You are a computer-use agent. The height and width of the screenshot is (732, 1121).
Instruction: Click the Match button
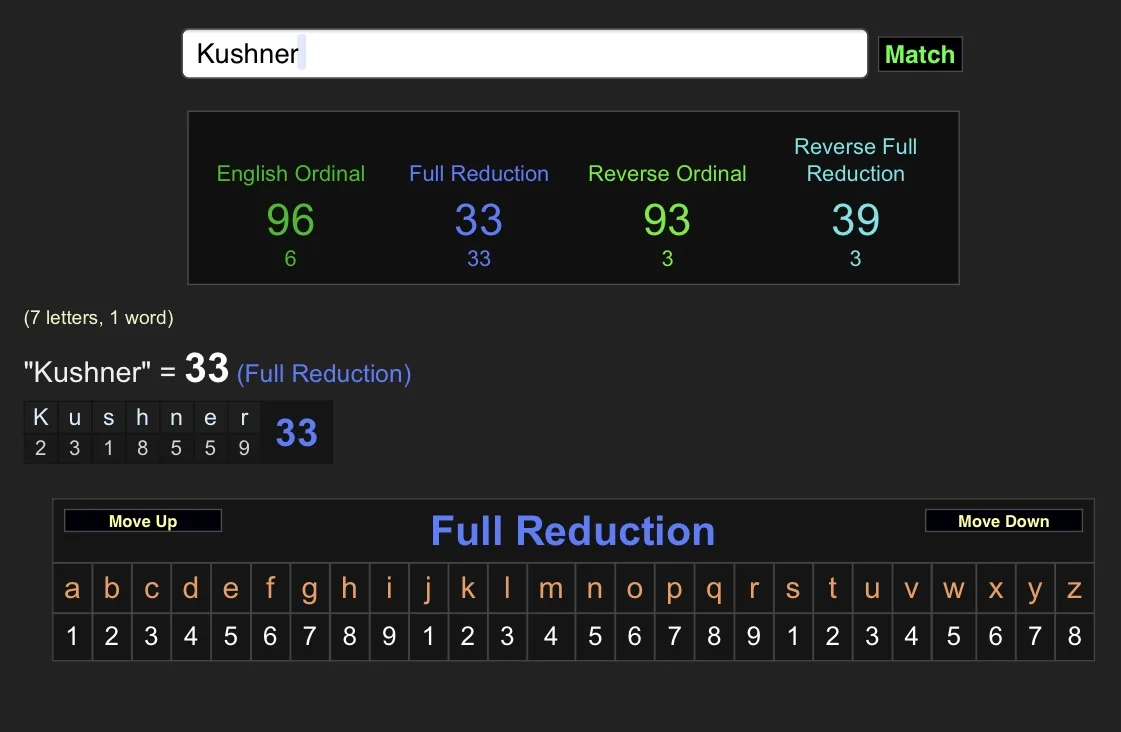tap(919, 54)
